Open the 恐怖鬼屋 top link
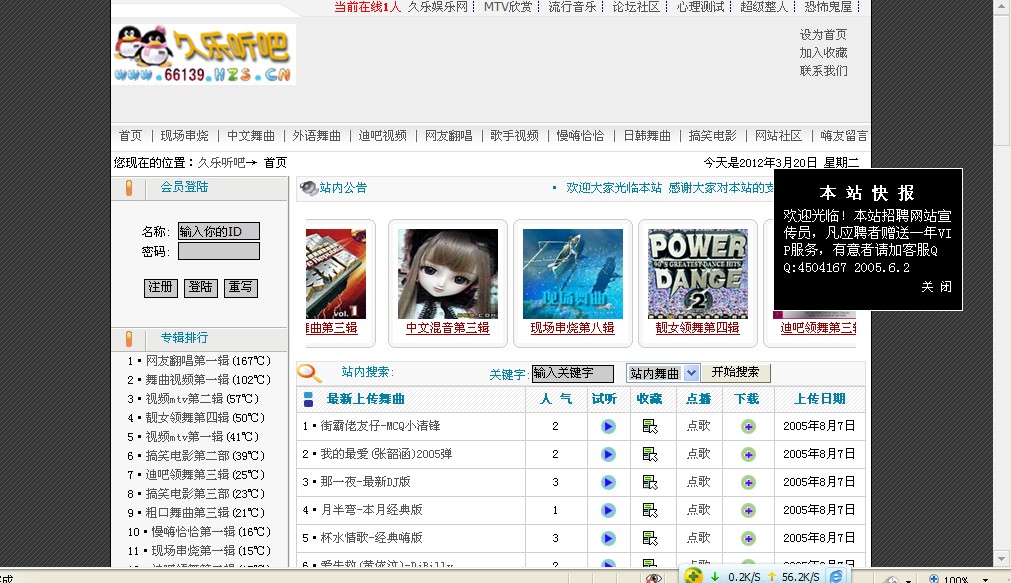This screenshot has height=583, width=1011. [x=829, y=7]
